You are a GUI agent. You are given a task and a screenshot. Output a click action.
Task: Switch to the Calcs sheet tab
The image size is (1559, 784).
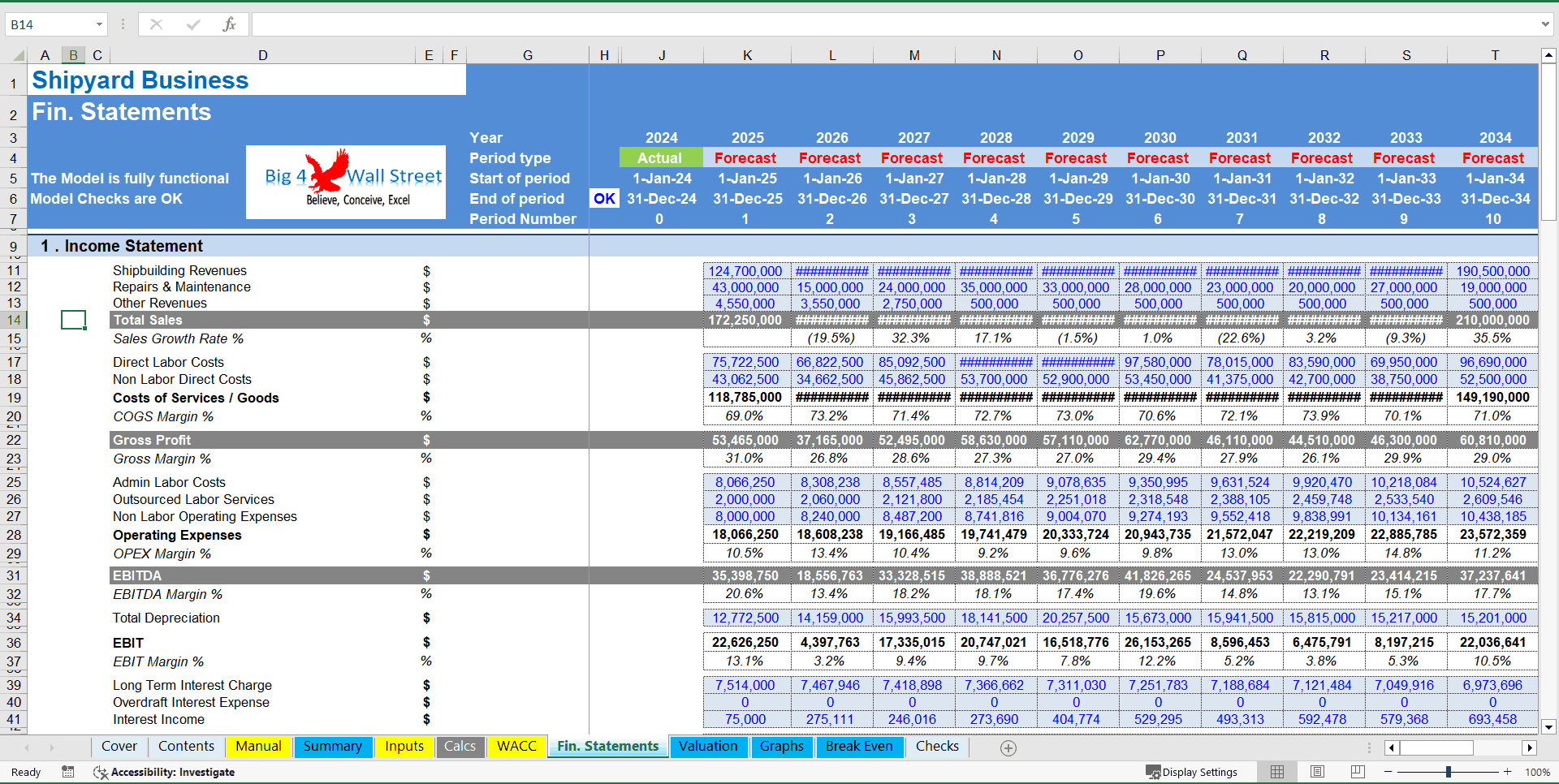(x=460, y=746)
